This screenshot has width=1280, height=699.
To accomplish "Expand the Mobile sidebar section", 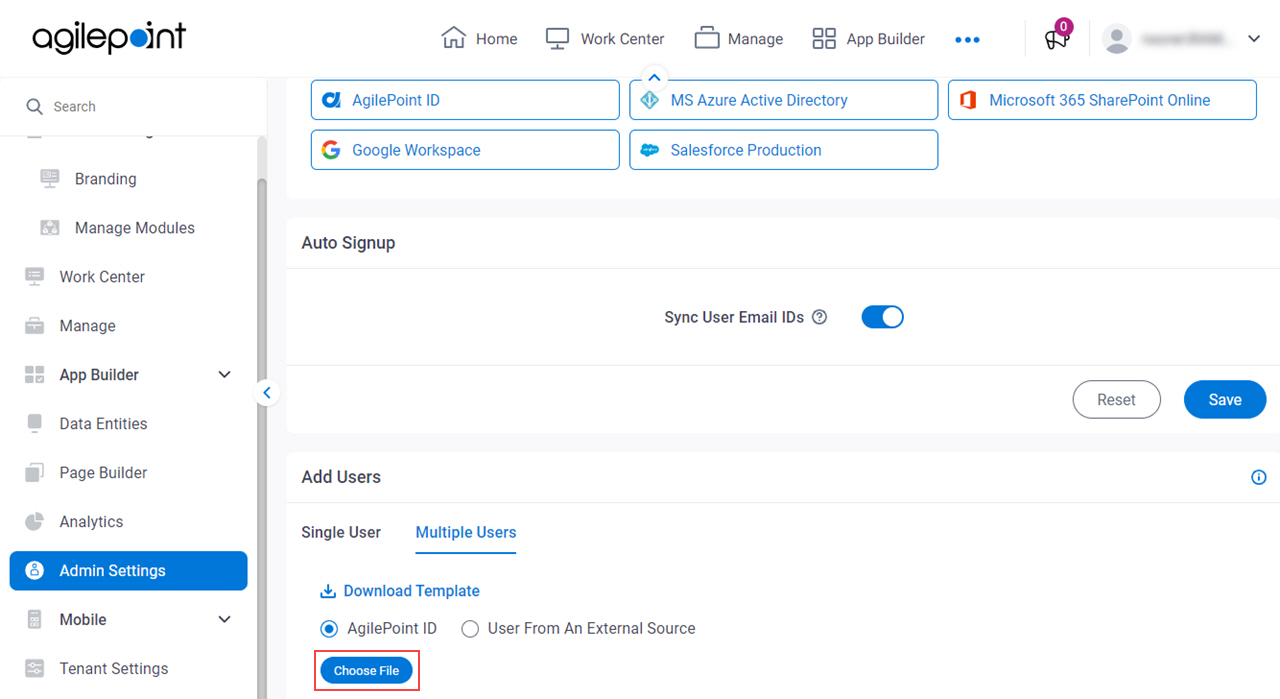I will pyautogui.click(x=224, y=620).
